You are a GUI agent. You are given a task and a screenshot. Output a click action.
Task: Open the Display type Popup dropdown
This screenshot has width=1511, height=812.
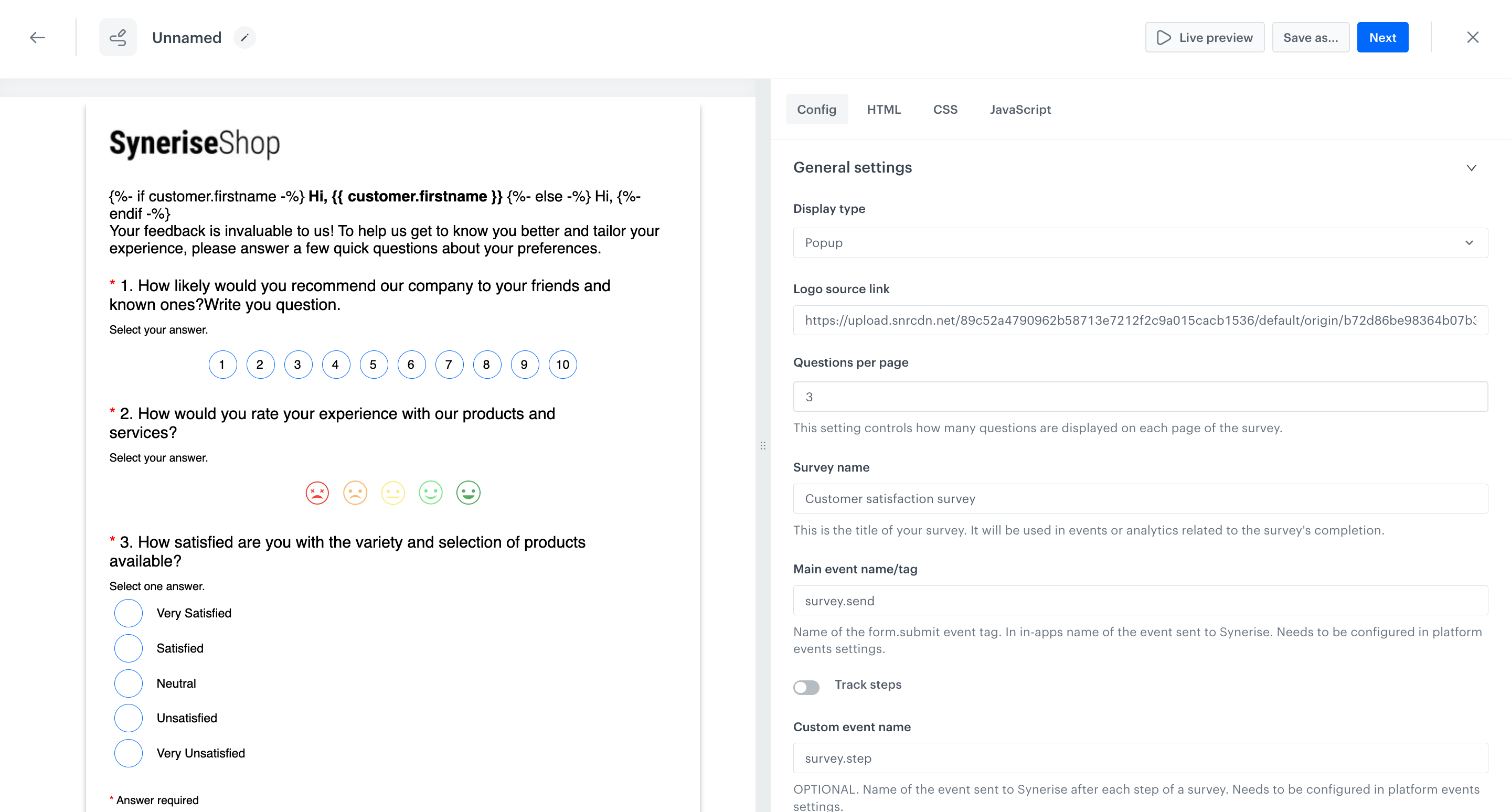pos(1140,243)
